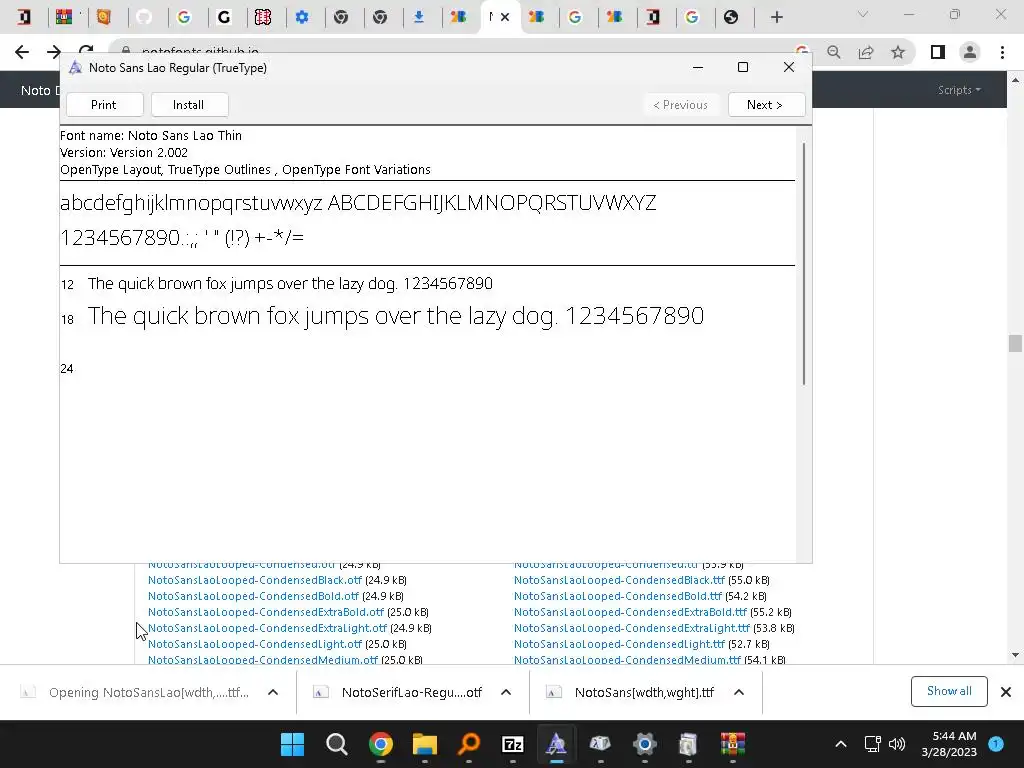Click the Noto navbar brand link
Screen dimensions: 1024x768
tap(39, 90)
